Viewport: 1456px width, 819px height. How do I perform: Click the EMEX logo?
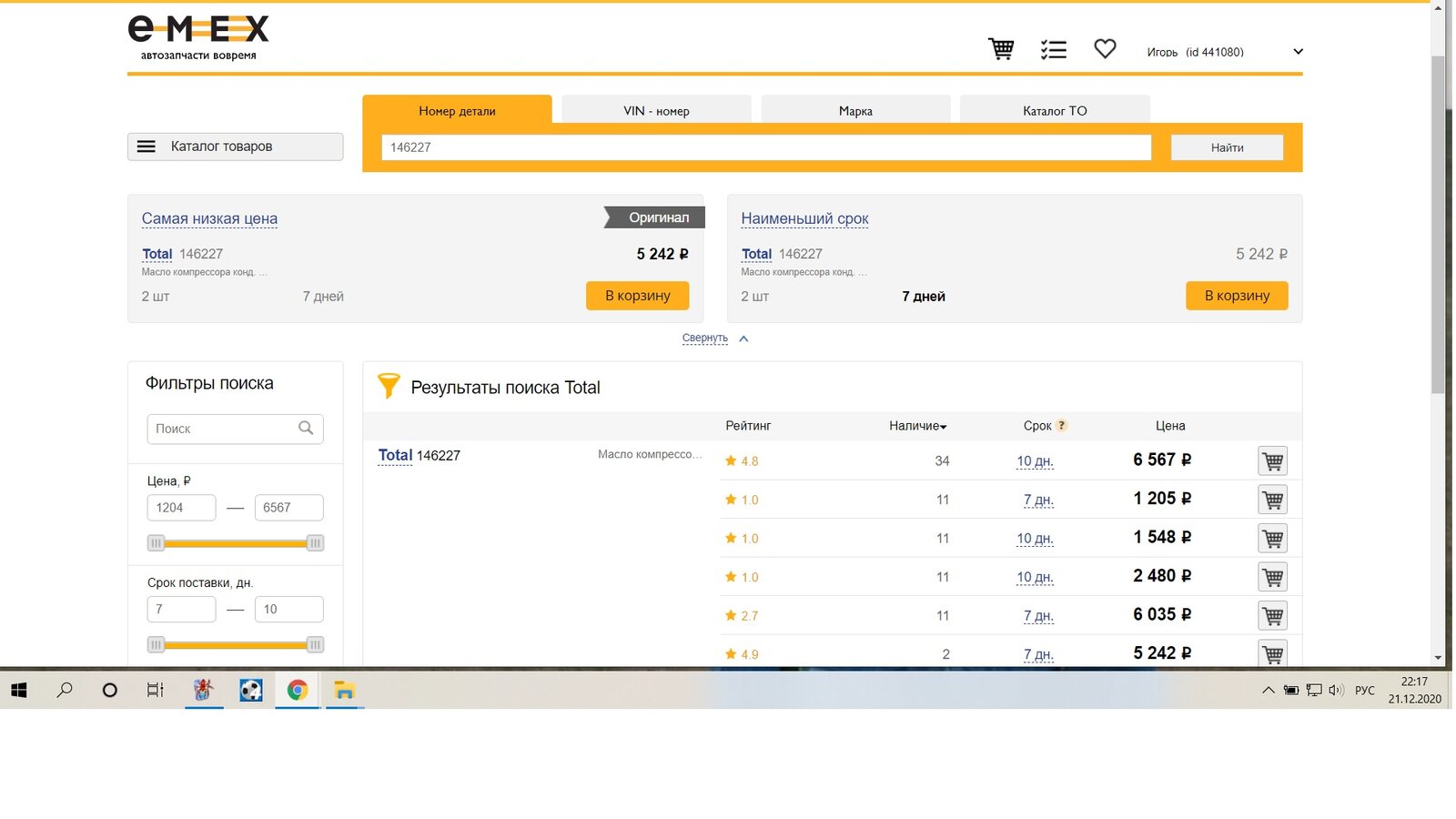pyautogui.click(x=198, y=37)
